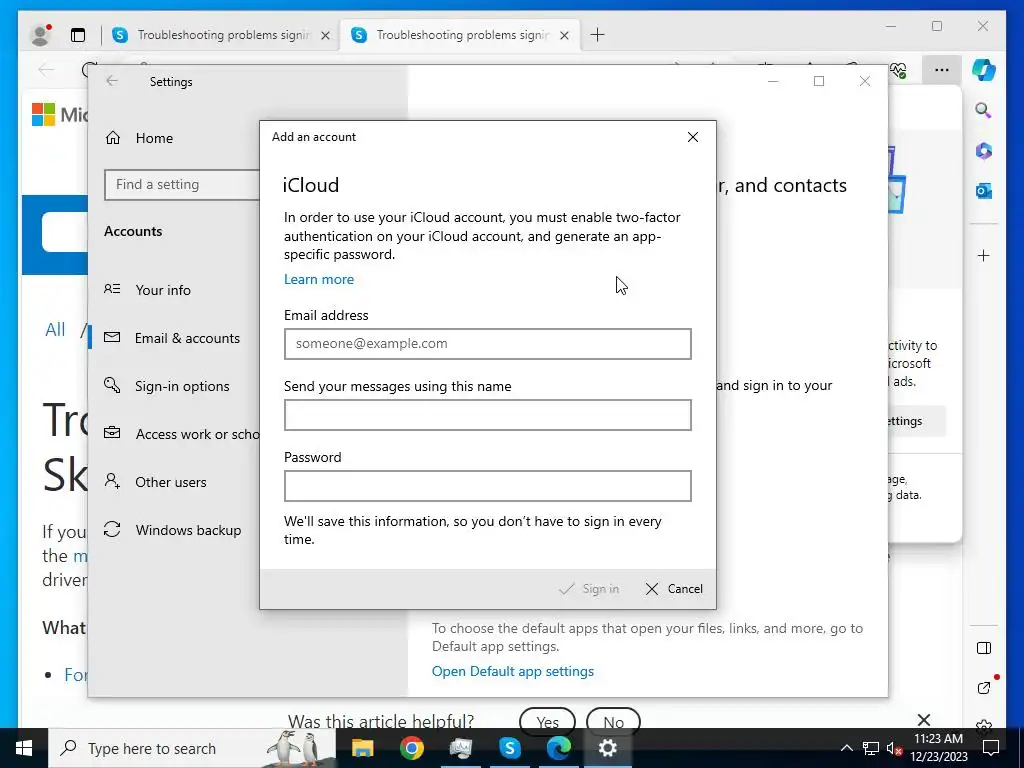
Task: Switch to first Troubleshooting problems Edge tab
Action: (212, 35)
